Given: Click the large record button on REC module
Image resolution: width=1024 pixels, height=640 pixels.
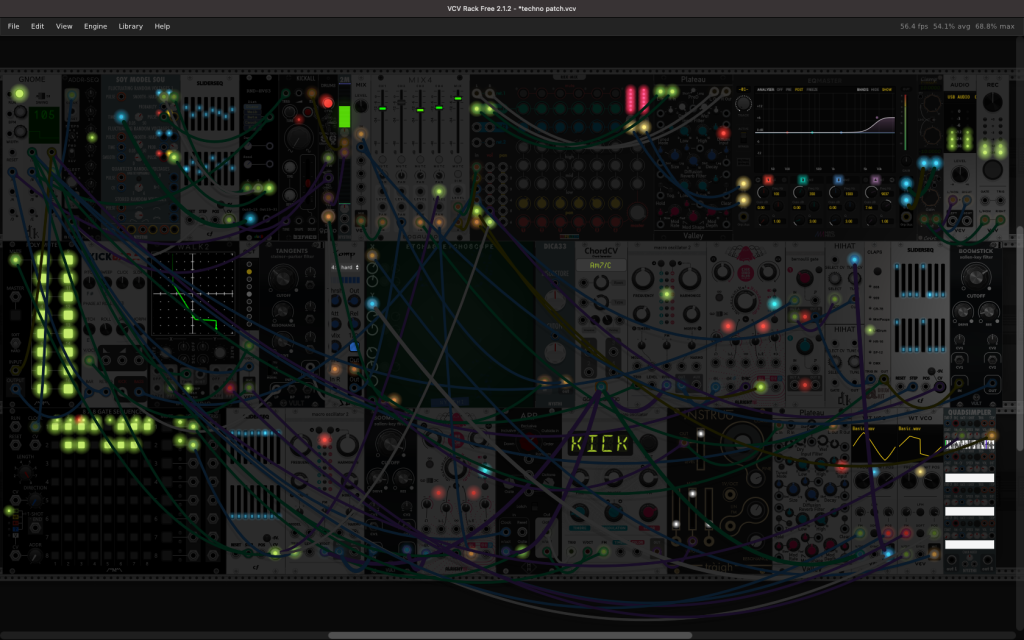Looking at the screenshot, I should coord(993,170).
